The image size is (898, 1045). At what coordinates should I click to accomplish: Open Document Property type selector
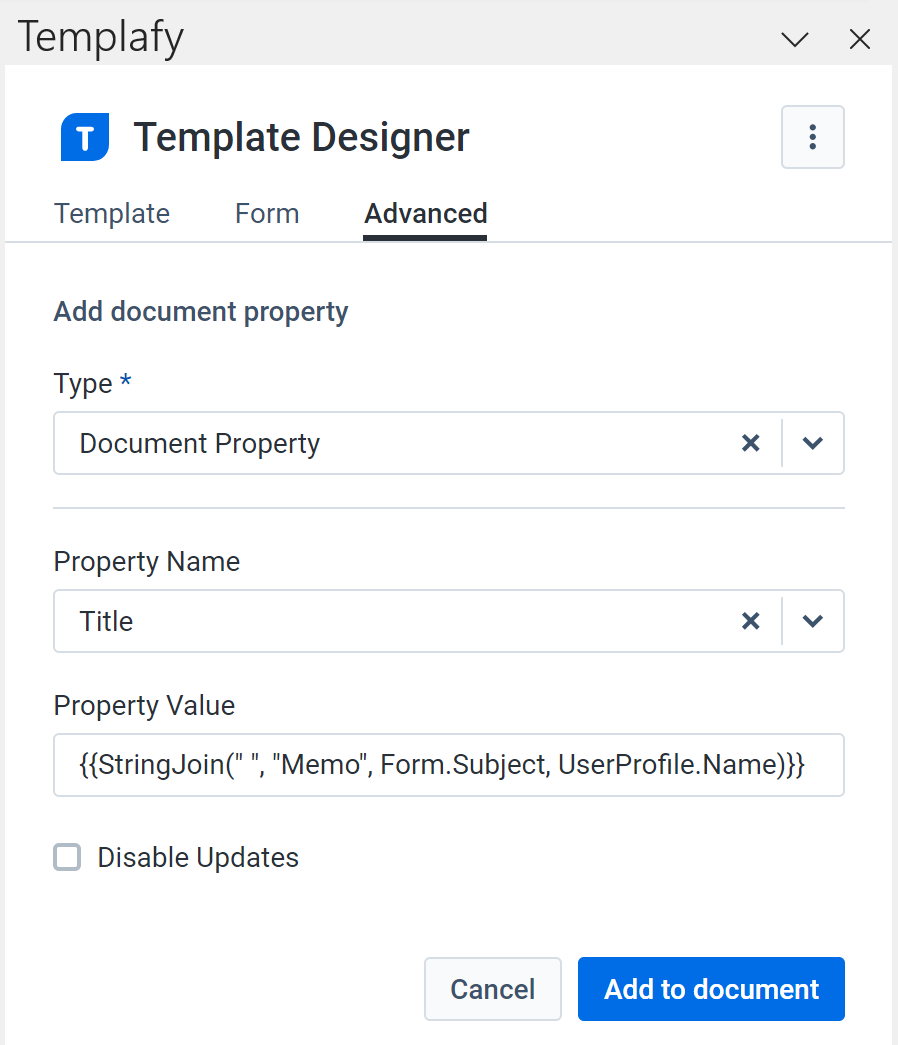pyautogui.click(x=813, y=443)
